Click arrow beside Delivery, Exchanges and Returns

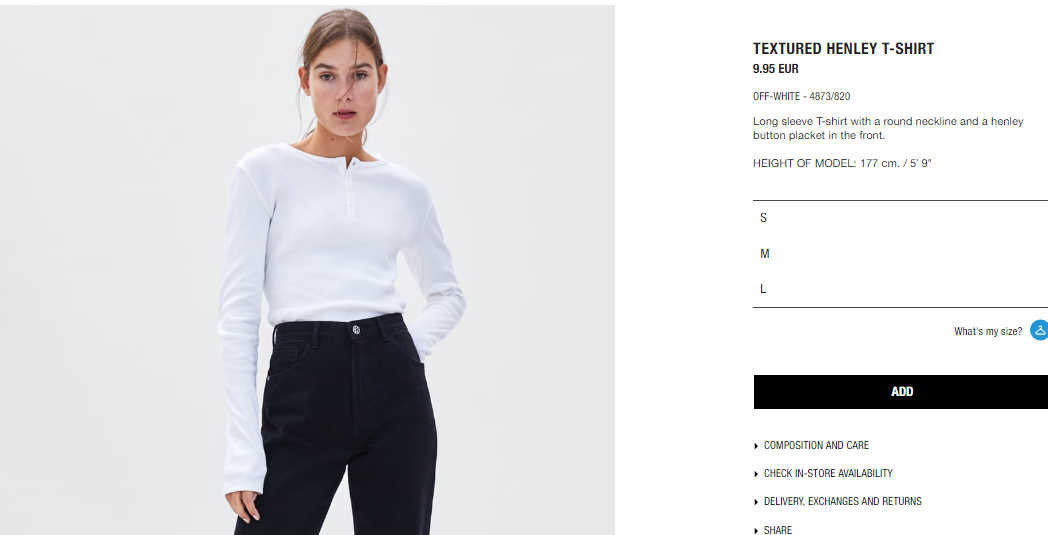coord(756,502)
